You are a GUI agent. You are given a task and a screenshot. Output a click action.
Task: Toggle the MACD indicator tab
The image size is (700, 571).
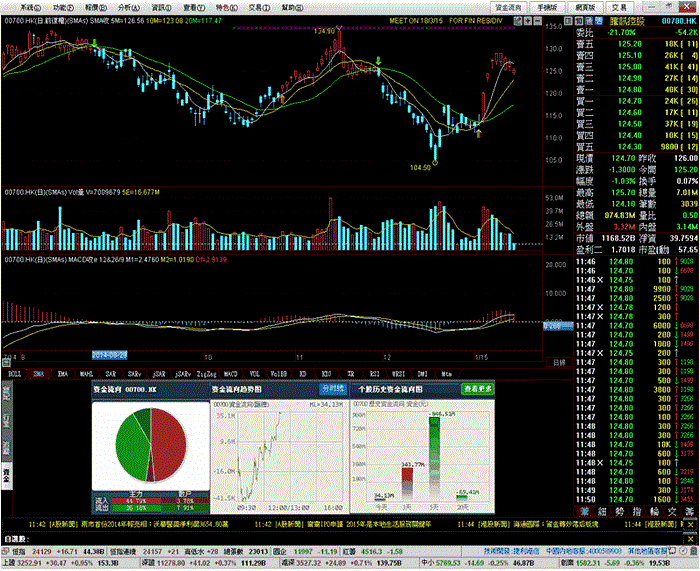click(230, 374)
